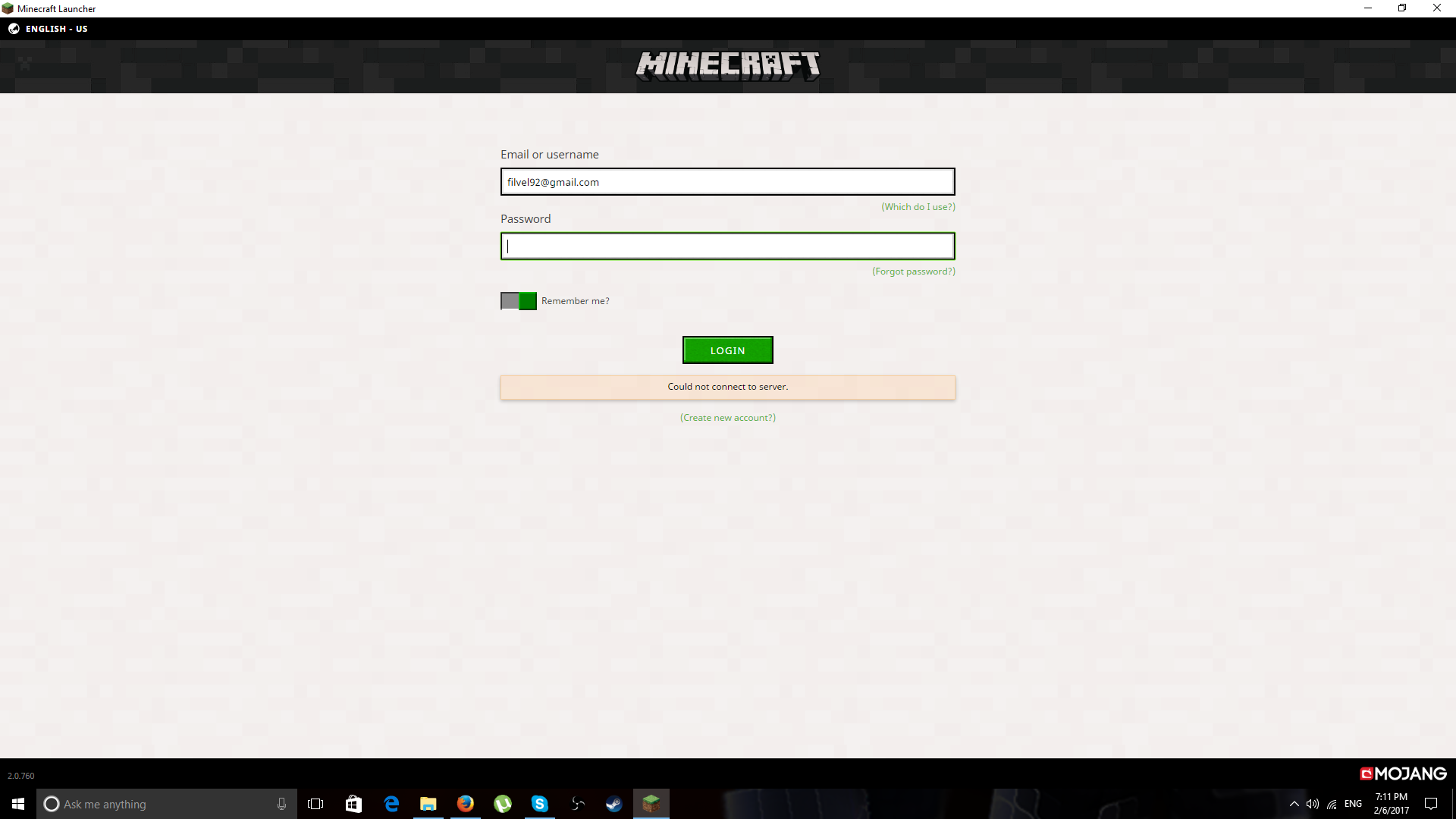Image resolution: width=1456 pixels, height=819 pixels.
Task: Click the Minecraft grass block taskbar icon
Action: coord(651,804)
